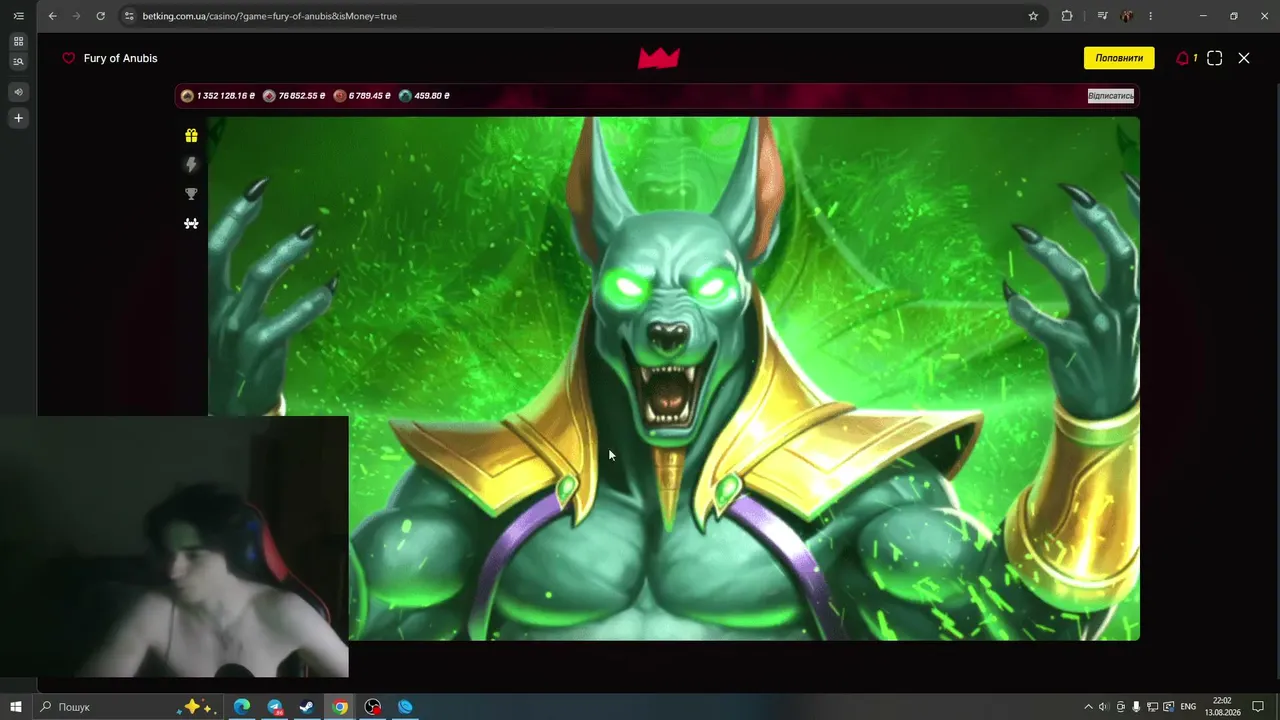Show hidden system tray icons
This screenshot has height=720, width=1280.
(x=1089, y=707)
